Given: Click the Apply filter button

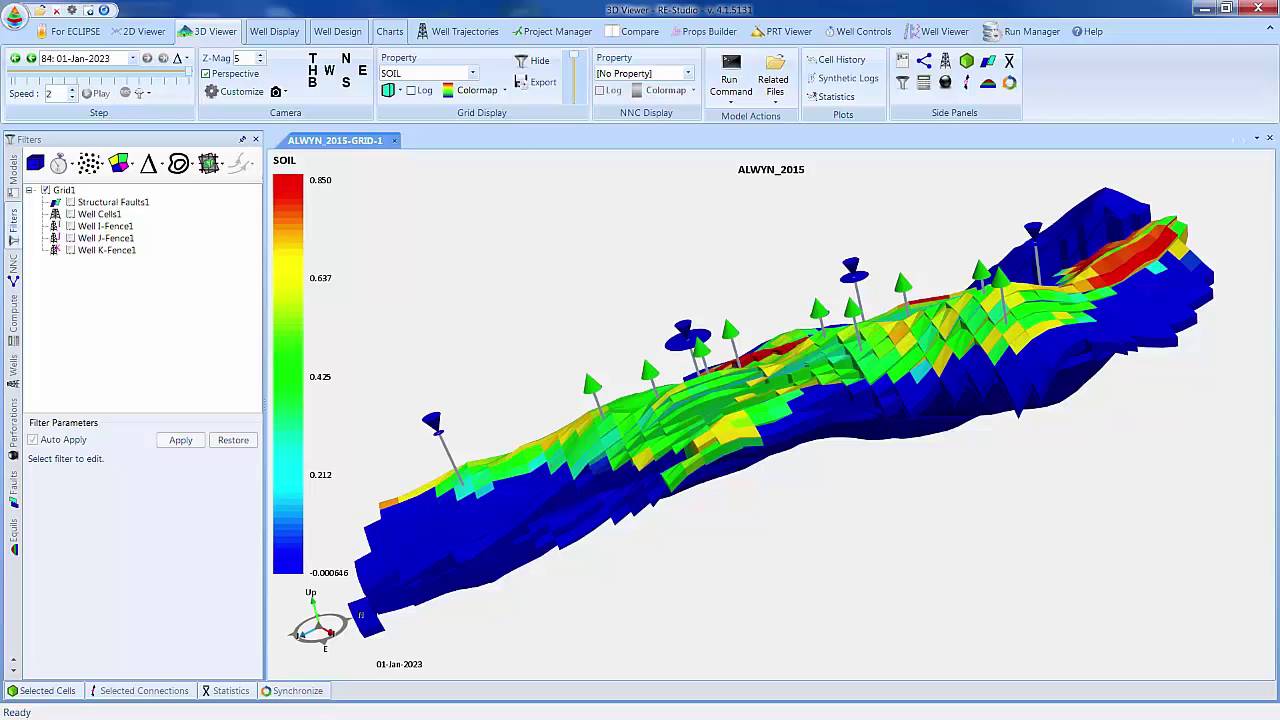Looking at the screenshot, I should coord(181,440).
